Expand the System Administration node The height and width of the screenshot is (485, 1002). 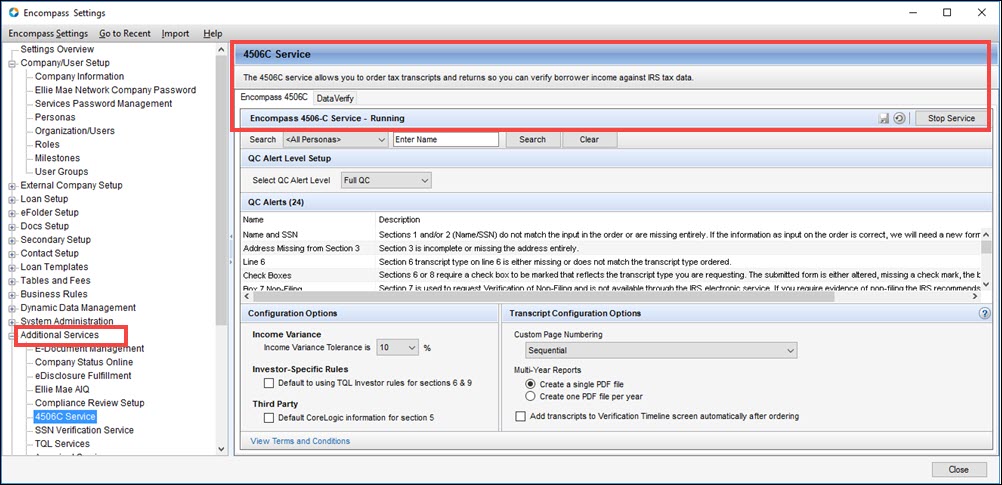tap(12, 322)
